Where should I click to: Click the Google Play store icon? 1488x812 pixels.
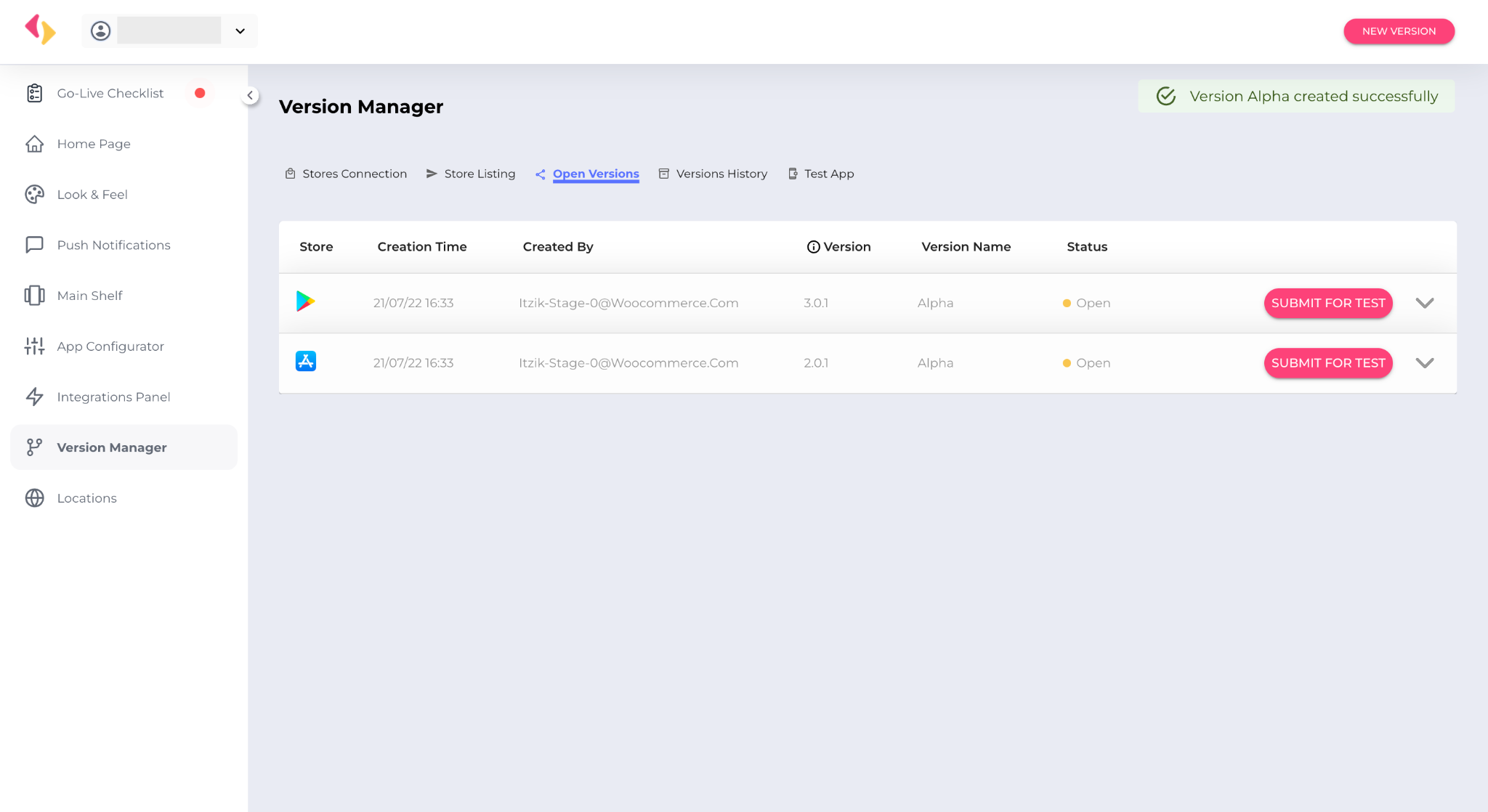pyautogui.click(x=305, y=301)
